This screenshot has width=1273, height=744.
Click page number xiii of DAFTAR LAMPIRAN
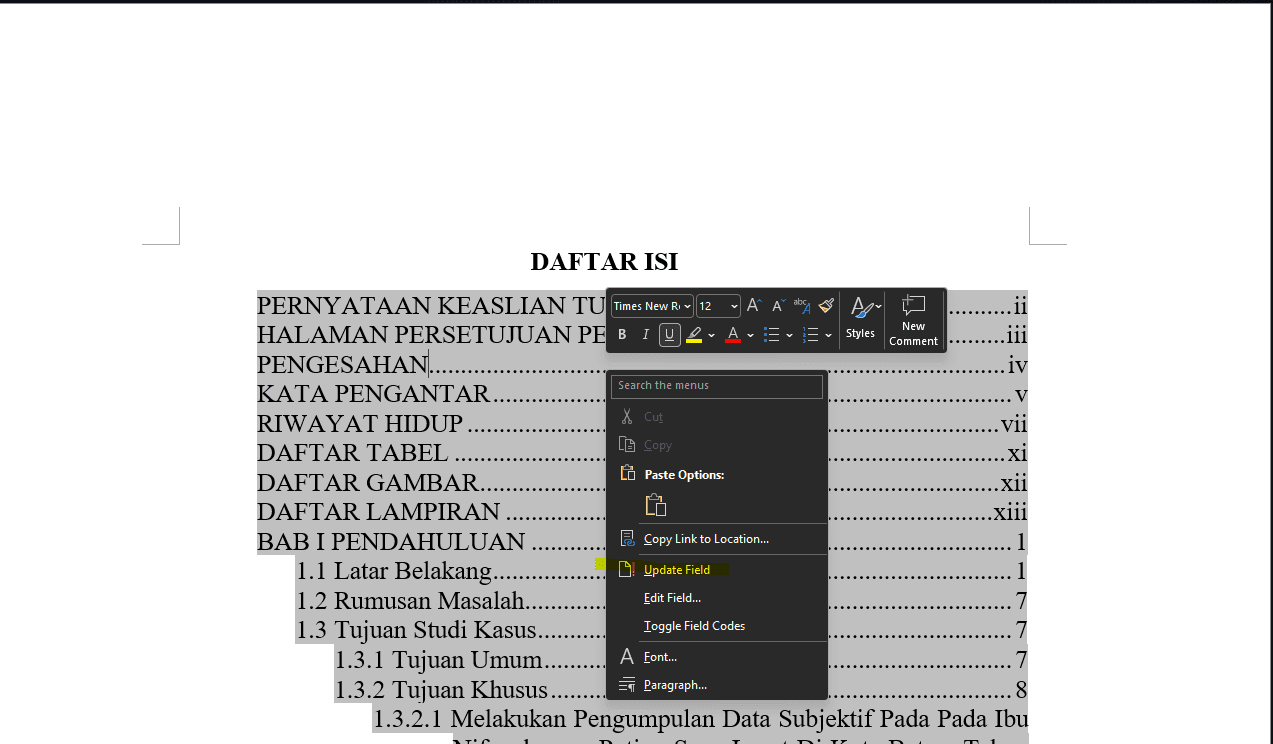[x=1010, y=512]
